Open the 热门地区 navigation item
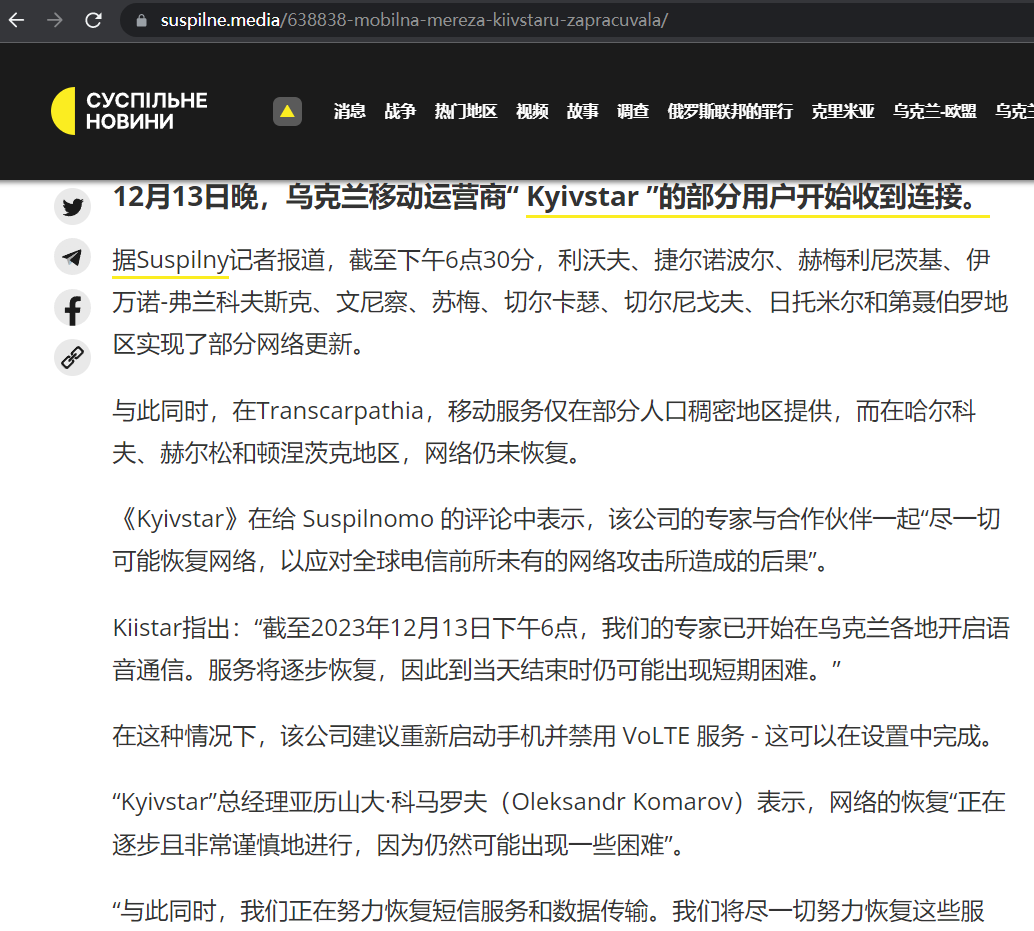The height and width of the screenshot is (931, 1034). click(x=466, y=111)
